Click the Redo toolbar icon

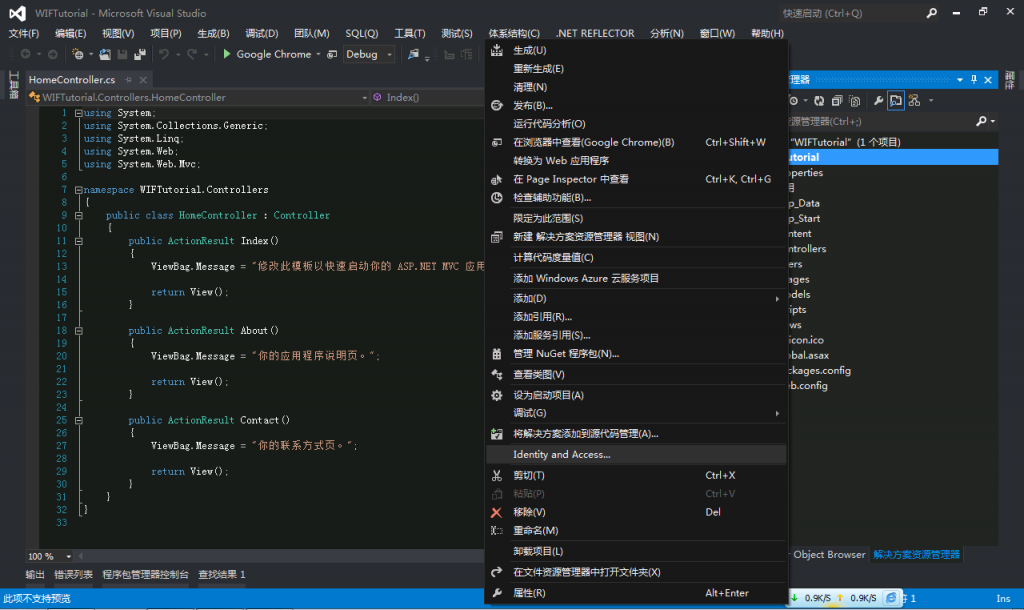(x=192, y=54)
